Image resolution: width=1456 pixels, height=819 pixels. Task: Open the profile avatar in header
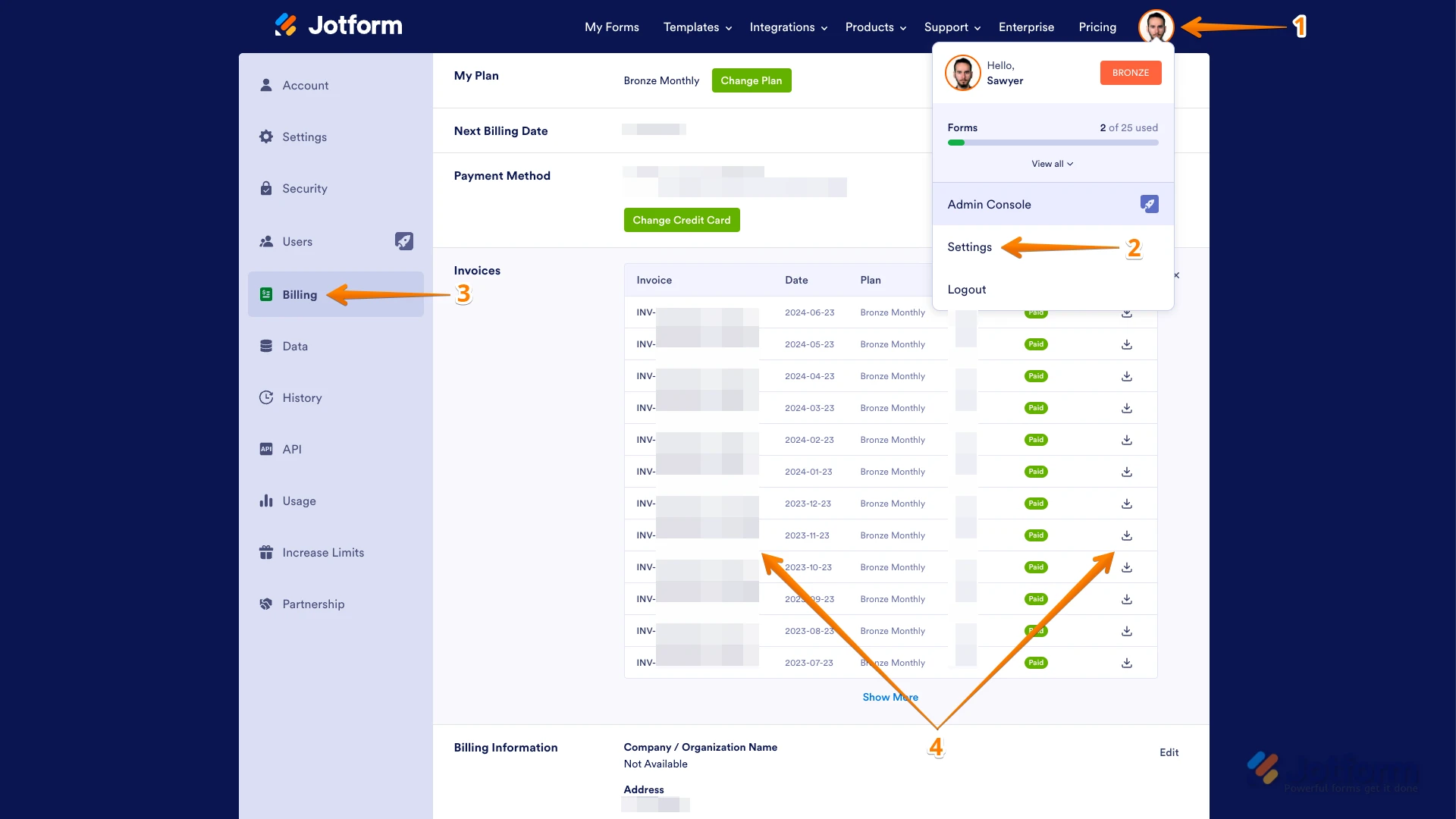(x=1156, y=27)
